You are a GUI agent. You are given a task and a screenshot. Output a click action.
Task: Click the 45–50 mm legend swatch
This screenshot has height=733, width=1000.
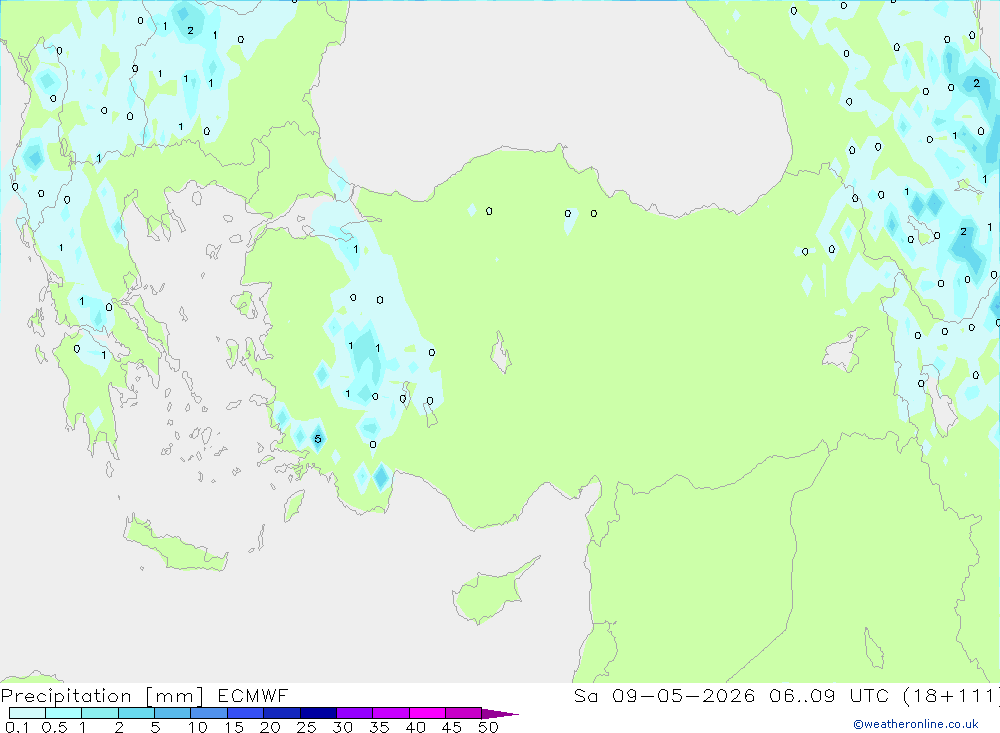click(464, 713)
